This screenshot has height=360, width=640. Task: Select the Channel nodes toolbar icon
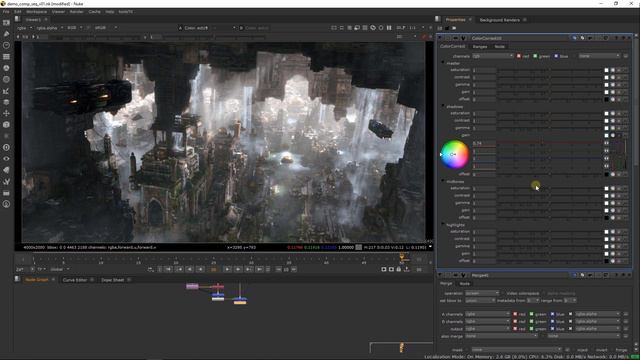pyautogui.click(x=7, y=57)
